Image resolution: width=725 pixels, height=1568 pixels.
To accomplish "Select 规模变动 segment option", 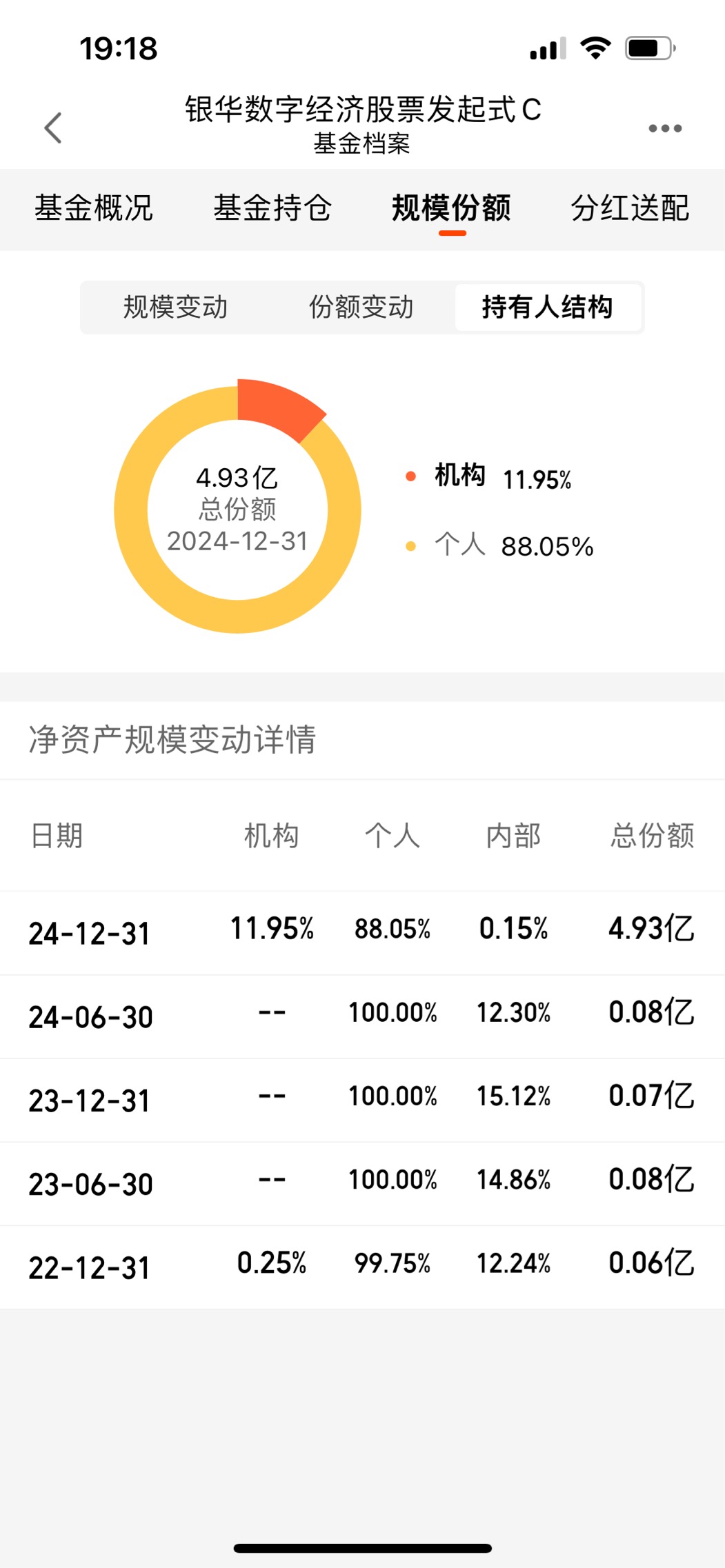I will pyautogui.click(x=175, y=307).
